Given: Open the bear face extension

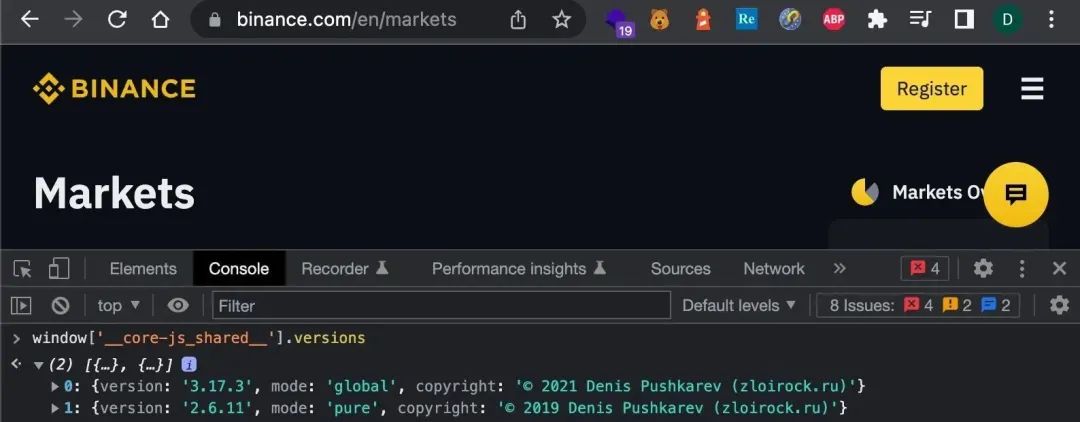Looking at the screenshot, I should (x=659, y=19).
